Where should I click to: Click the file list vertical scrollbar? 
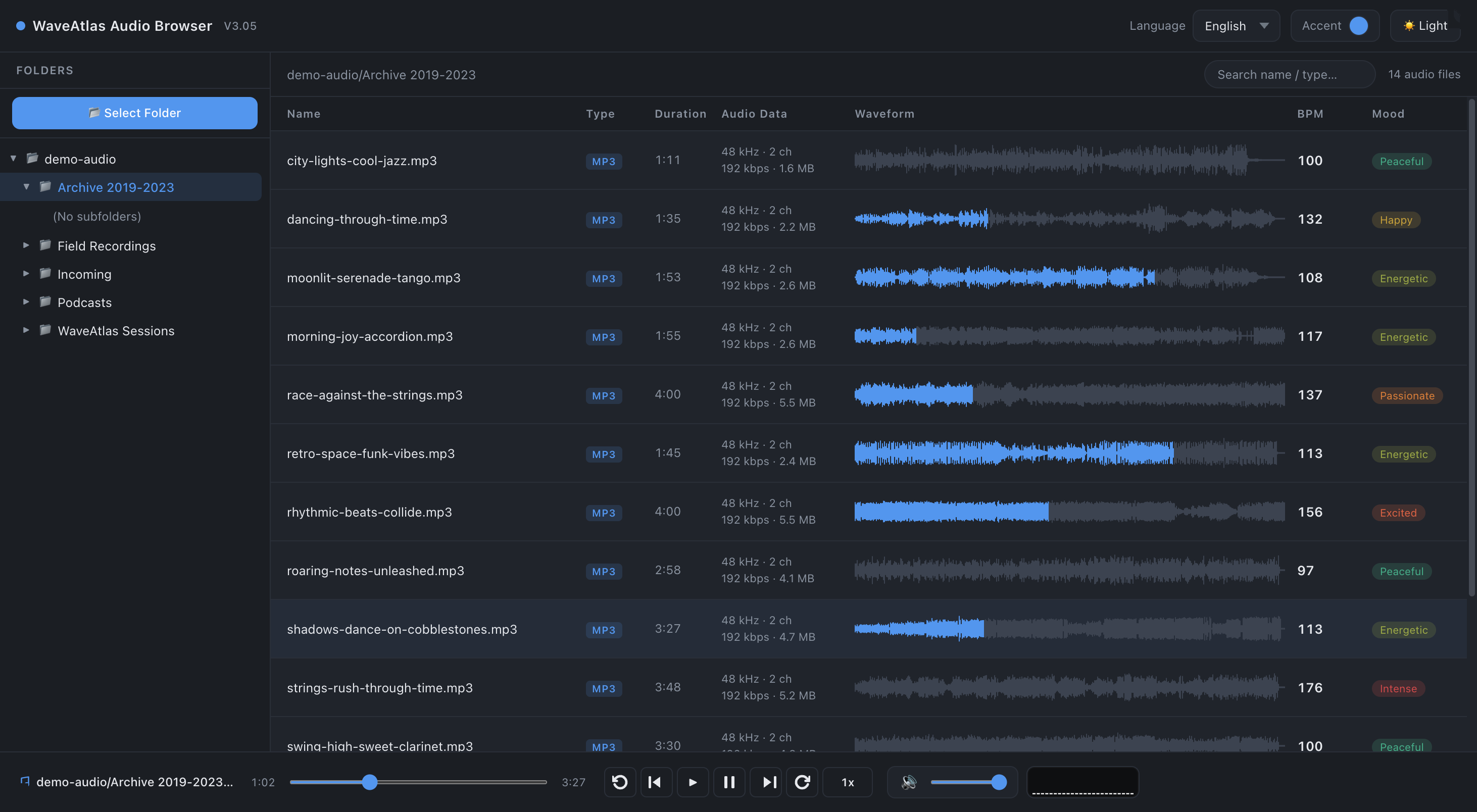click(1471, 348)
